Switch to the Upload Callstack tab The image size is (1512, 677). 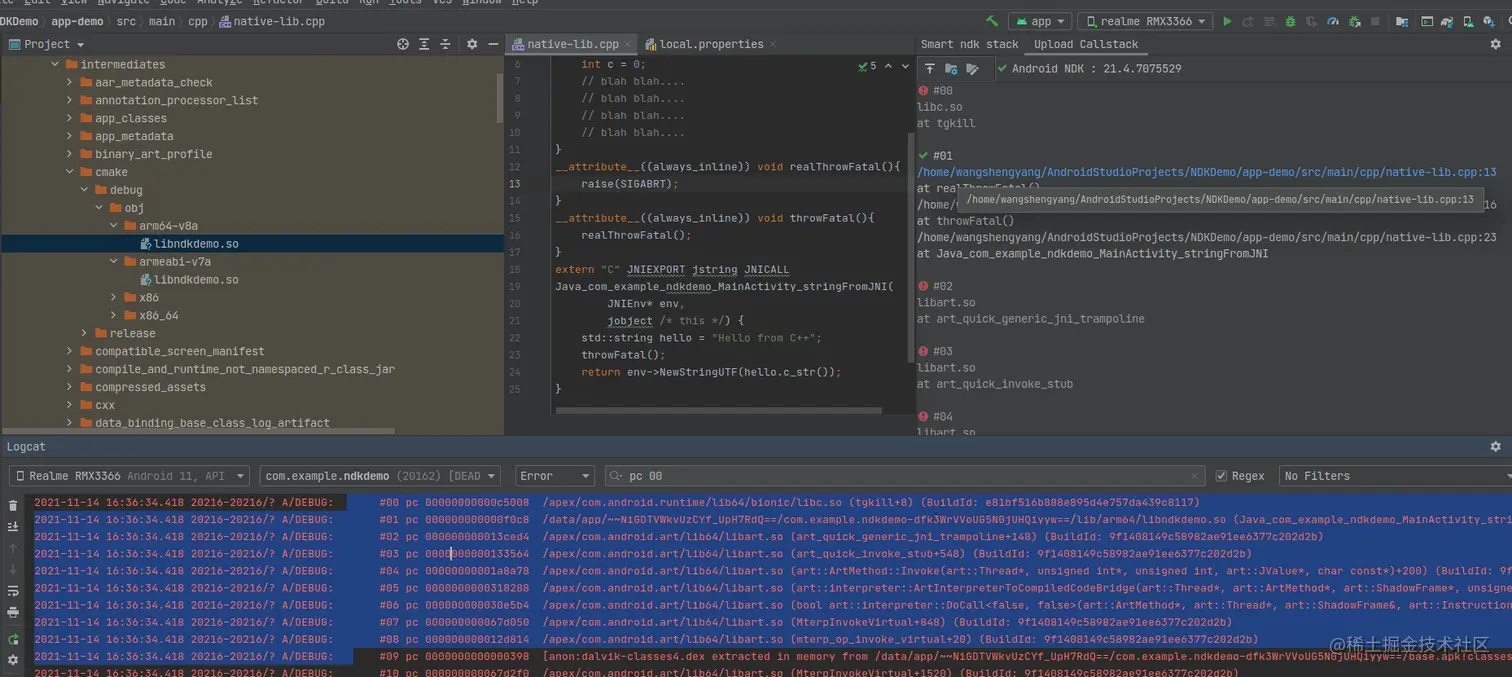1086,44
